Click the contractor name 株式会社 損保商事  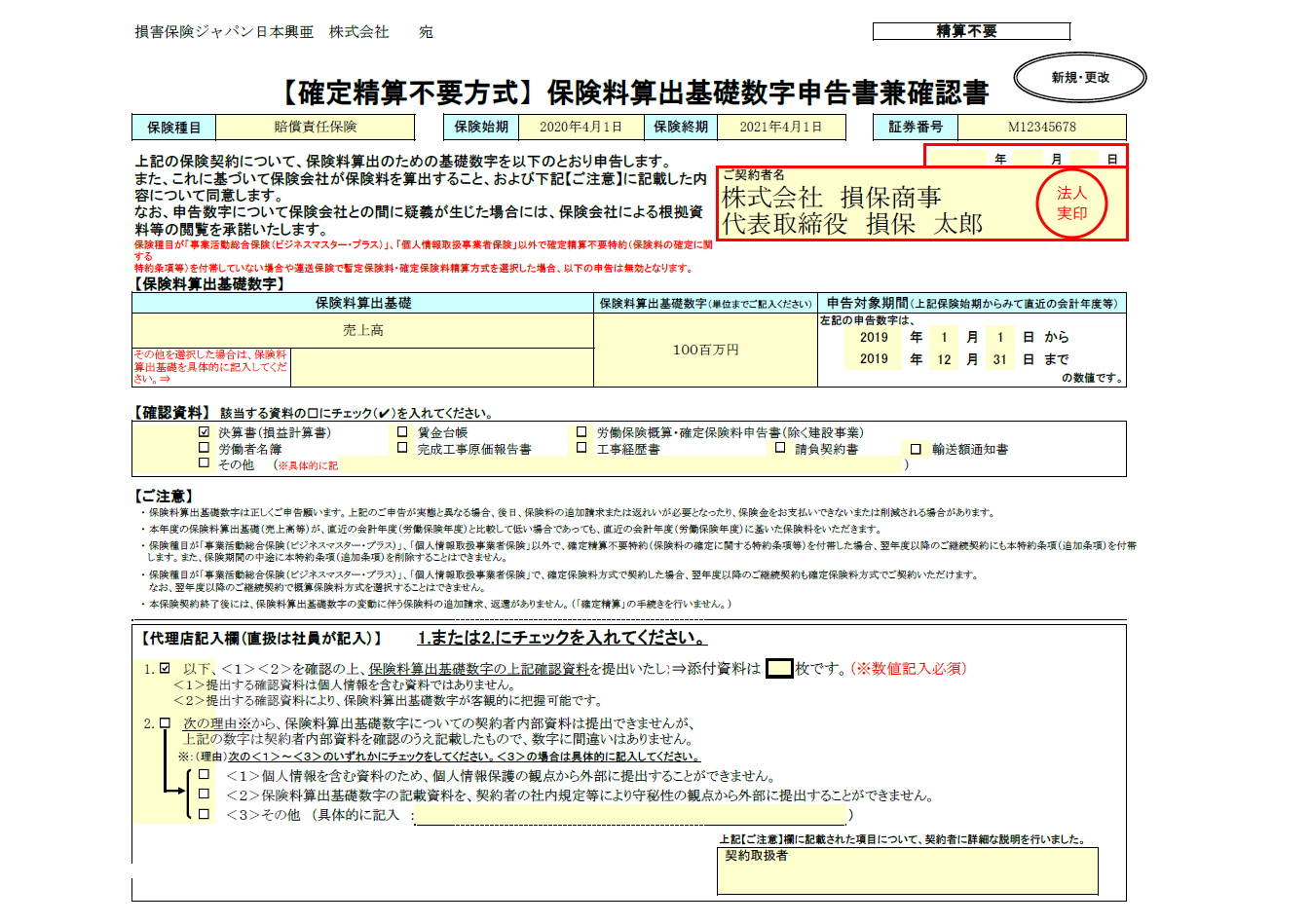831,198
